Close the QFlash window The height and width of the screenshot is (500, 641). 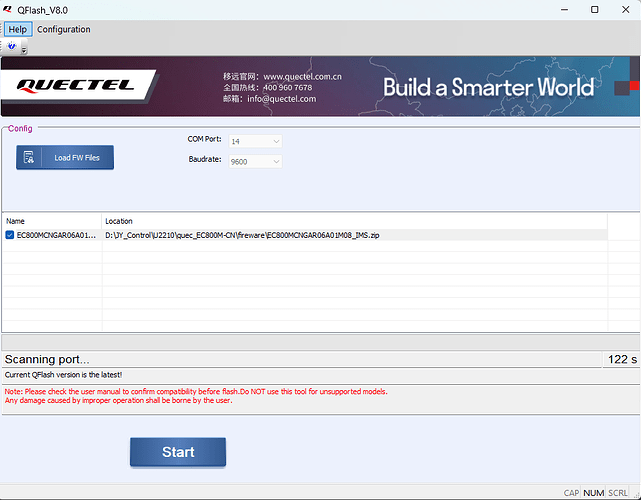[625, 9]
